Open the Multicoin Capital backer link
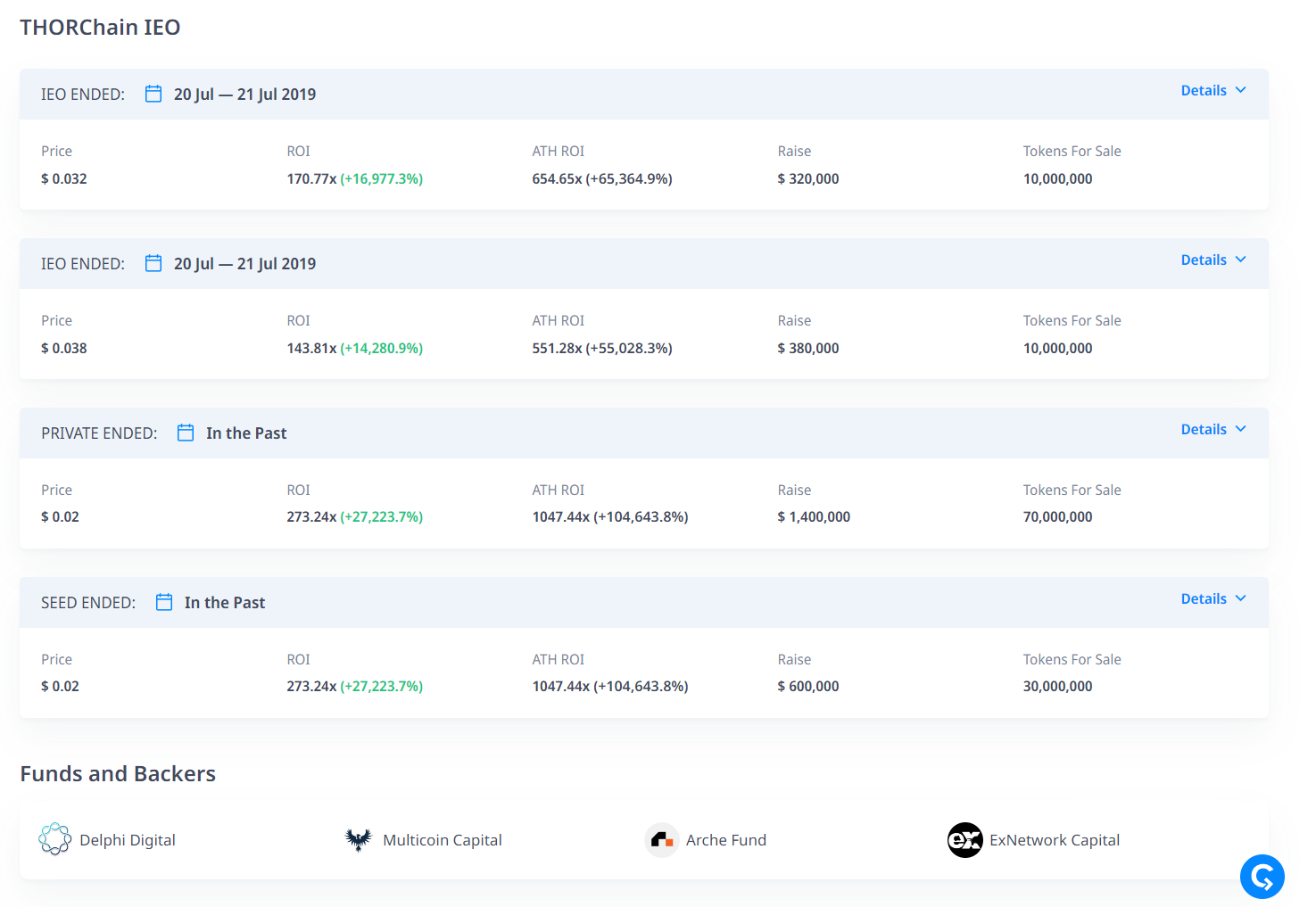The width and height of the screenshot is (1316, 907). pyautogui.click(x=442, y=839)
